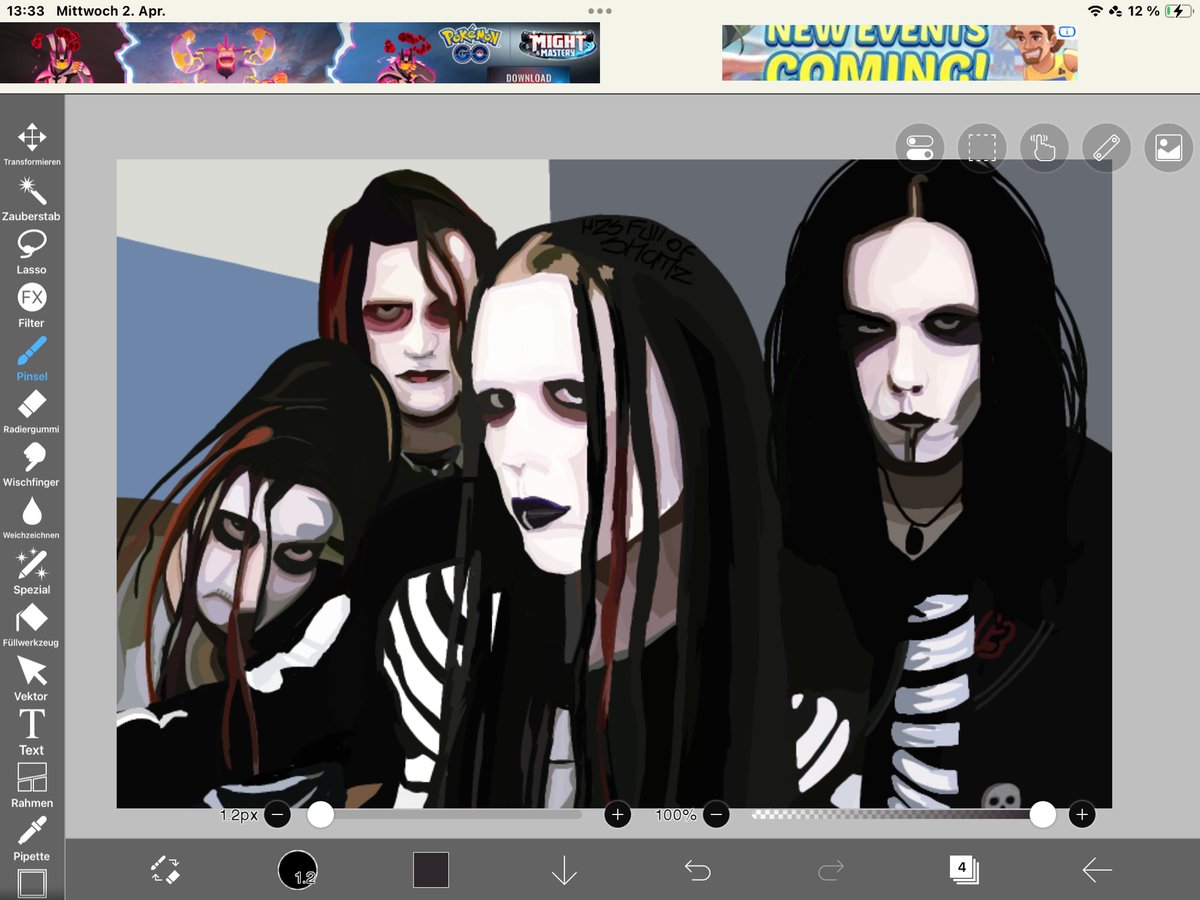This screenshot has width=1200, height=900.
Task: Open the image material button
Action: (1169, 149)
